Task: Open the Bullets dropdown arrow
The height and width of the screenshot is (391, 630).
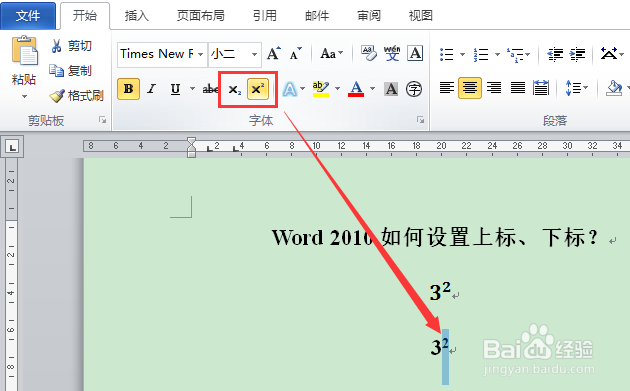Action: click(462, 54)
